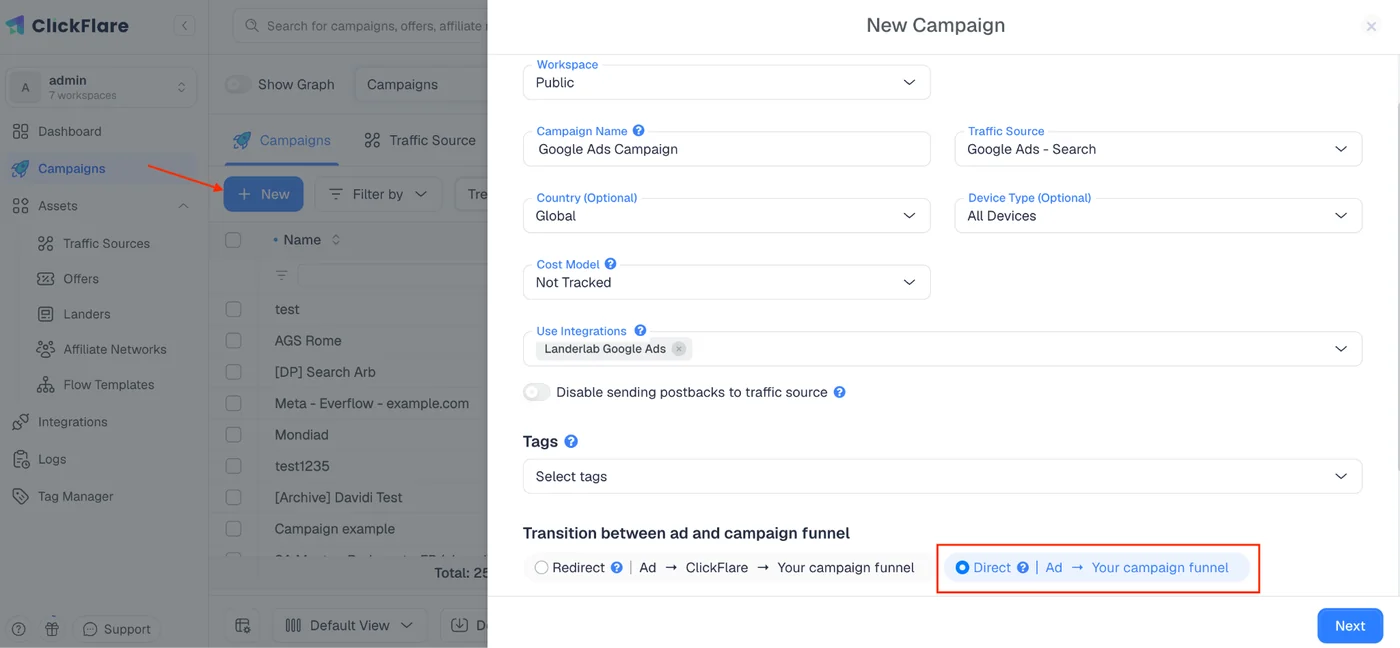Viewport: 1400px width, 648px height.
Task: Click the Next button
Action: click(1350, 626)
